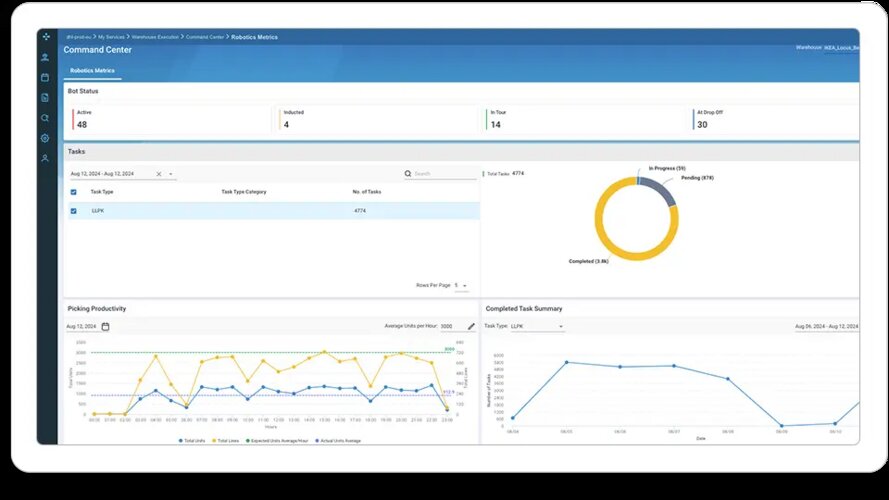Open settings gear in left sidebar
The height and width of the screenshot is (500, 889).
point(45,138)
